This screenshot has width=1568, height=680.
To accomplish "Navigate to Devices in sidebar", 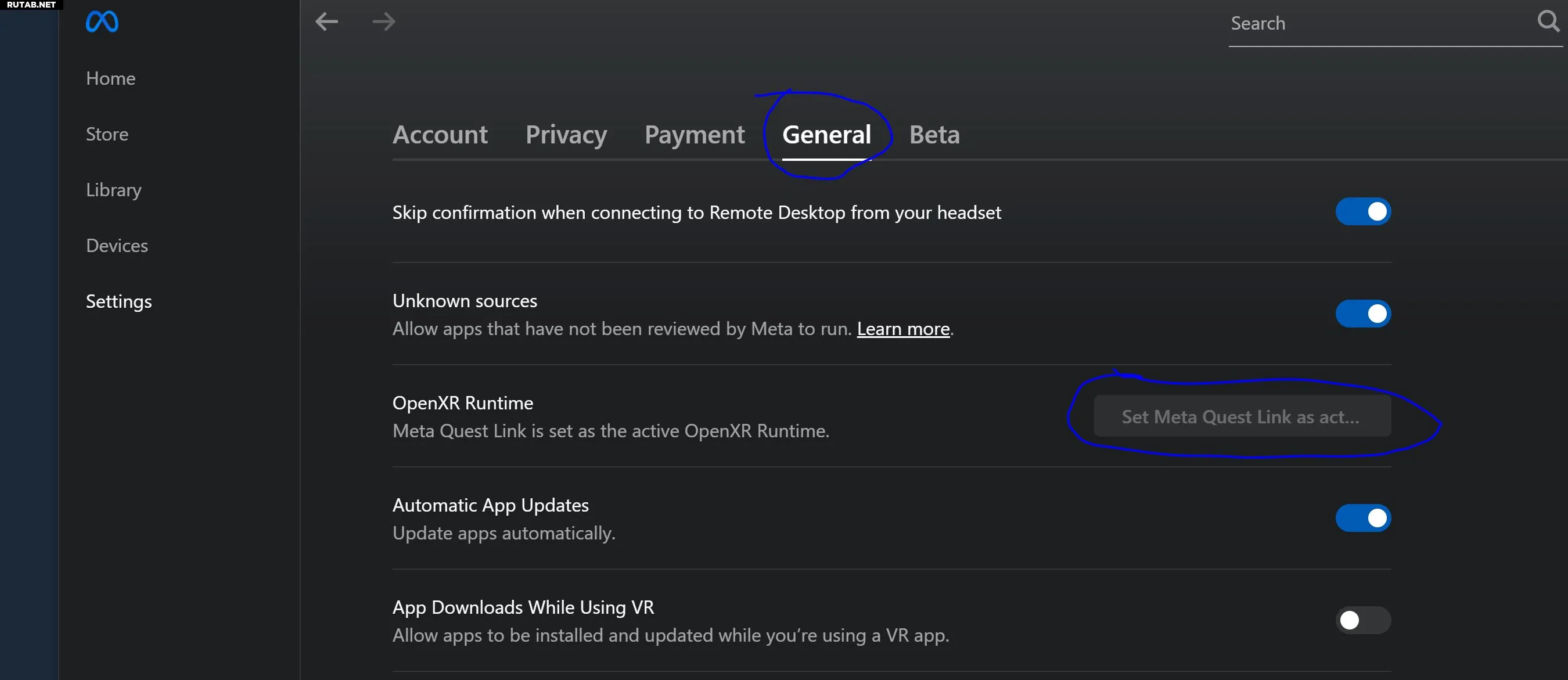I will click(x=117, y=246).
